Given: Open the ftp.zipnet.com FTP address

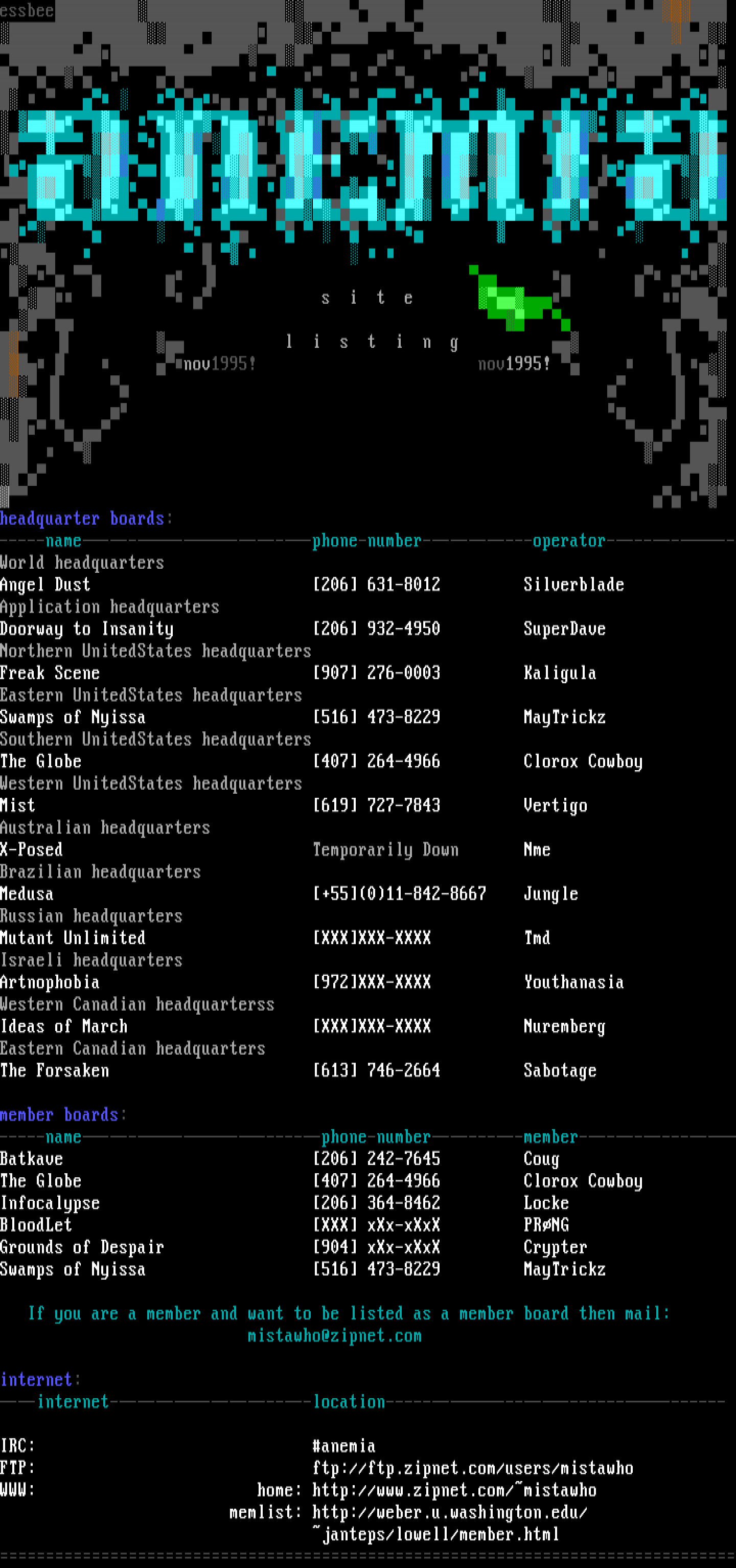Looking at the screenshot, I should click(472, 1468).
